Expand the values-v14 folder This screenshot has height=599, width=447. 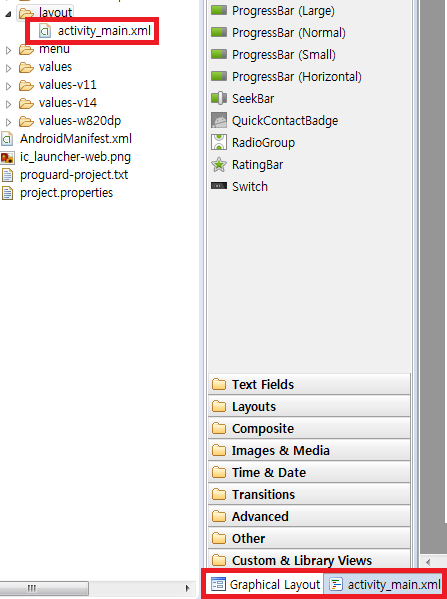8,104
